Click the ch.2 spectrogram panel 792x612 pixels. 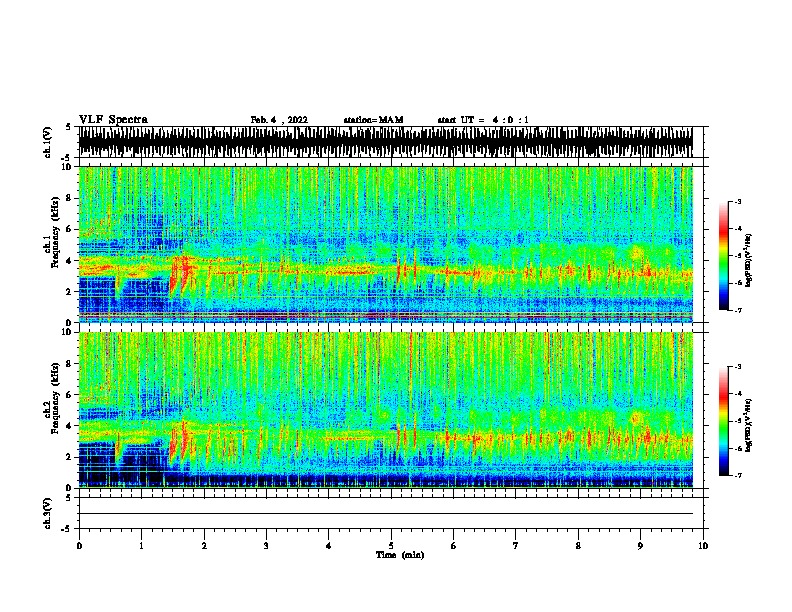[x=385, y=410]
